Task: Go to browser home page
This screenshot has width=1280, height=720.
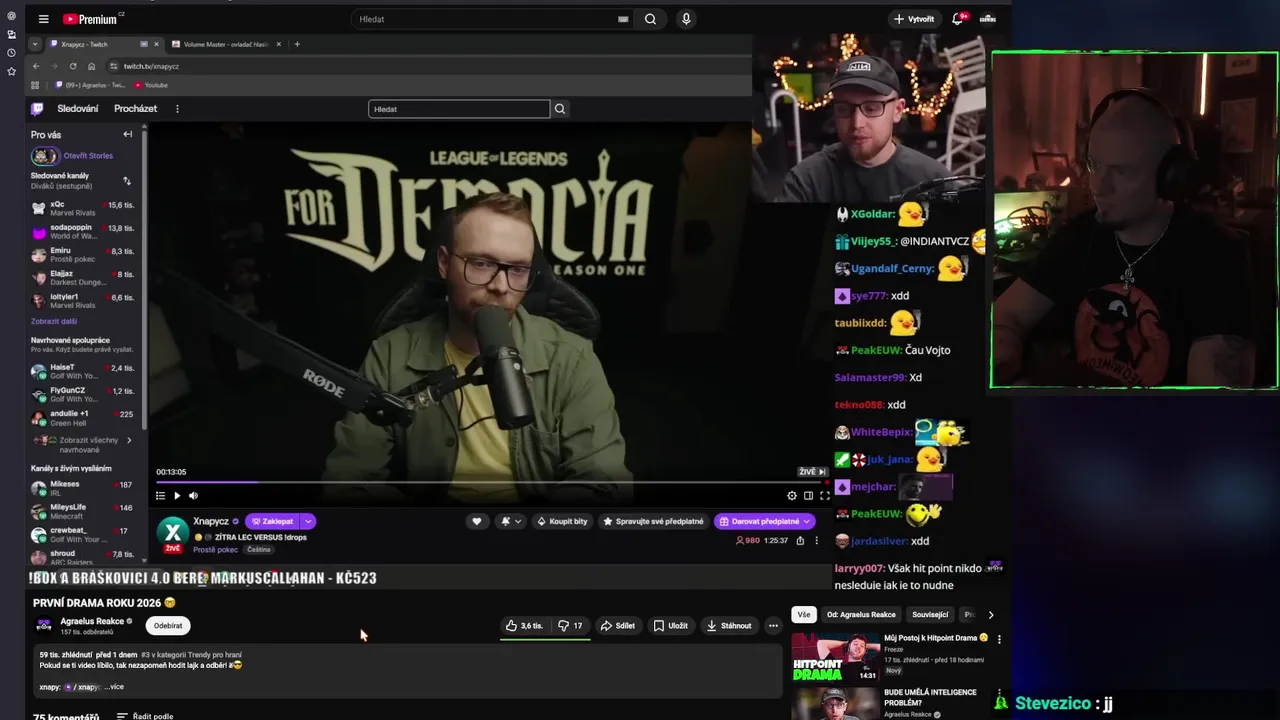Action: (x=91, y=66)
